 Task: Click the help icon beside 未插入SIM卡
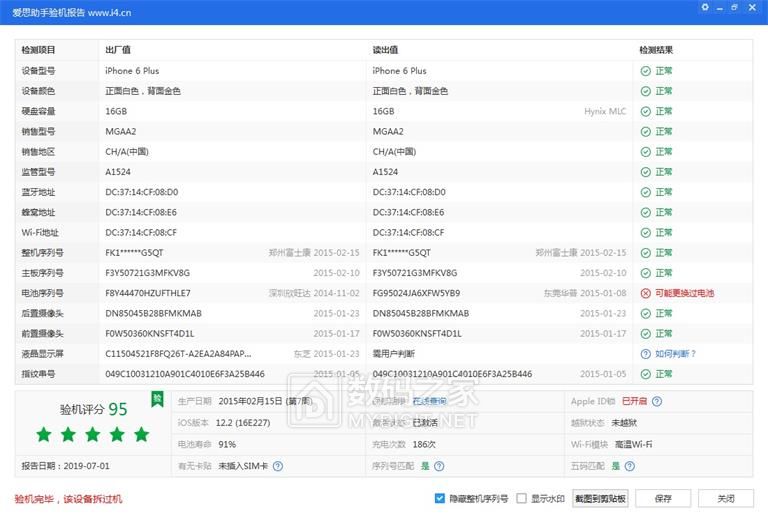click(278, 466)
